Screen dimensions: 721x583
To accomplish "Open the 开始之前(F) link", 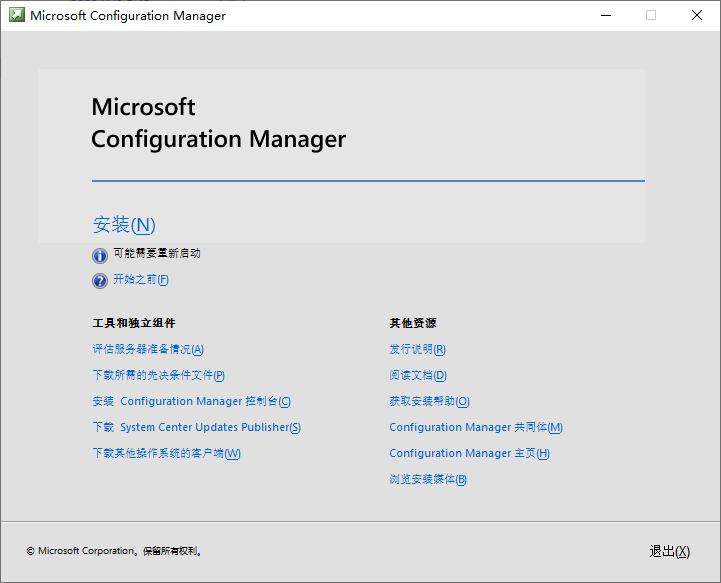I will pos(141,280).
